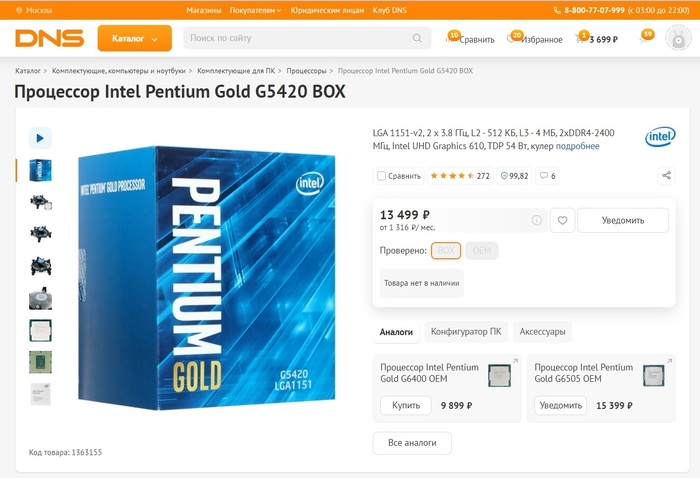Open the Intel brand logo
This screenshot has height=478, width=700.
(x=659, y=137)
